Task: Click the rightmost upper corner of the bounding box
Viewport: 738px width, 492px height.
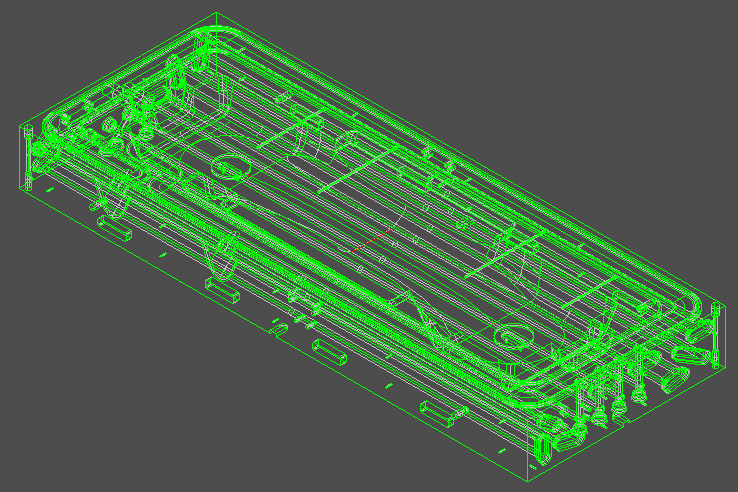Action: (x=720, y=303)
